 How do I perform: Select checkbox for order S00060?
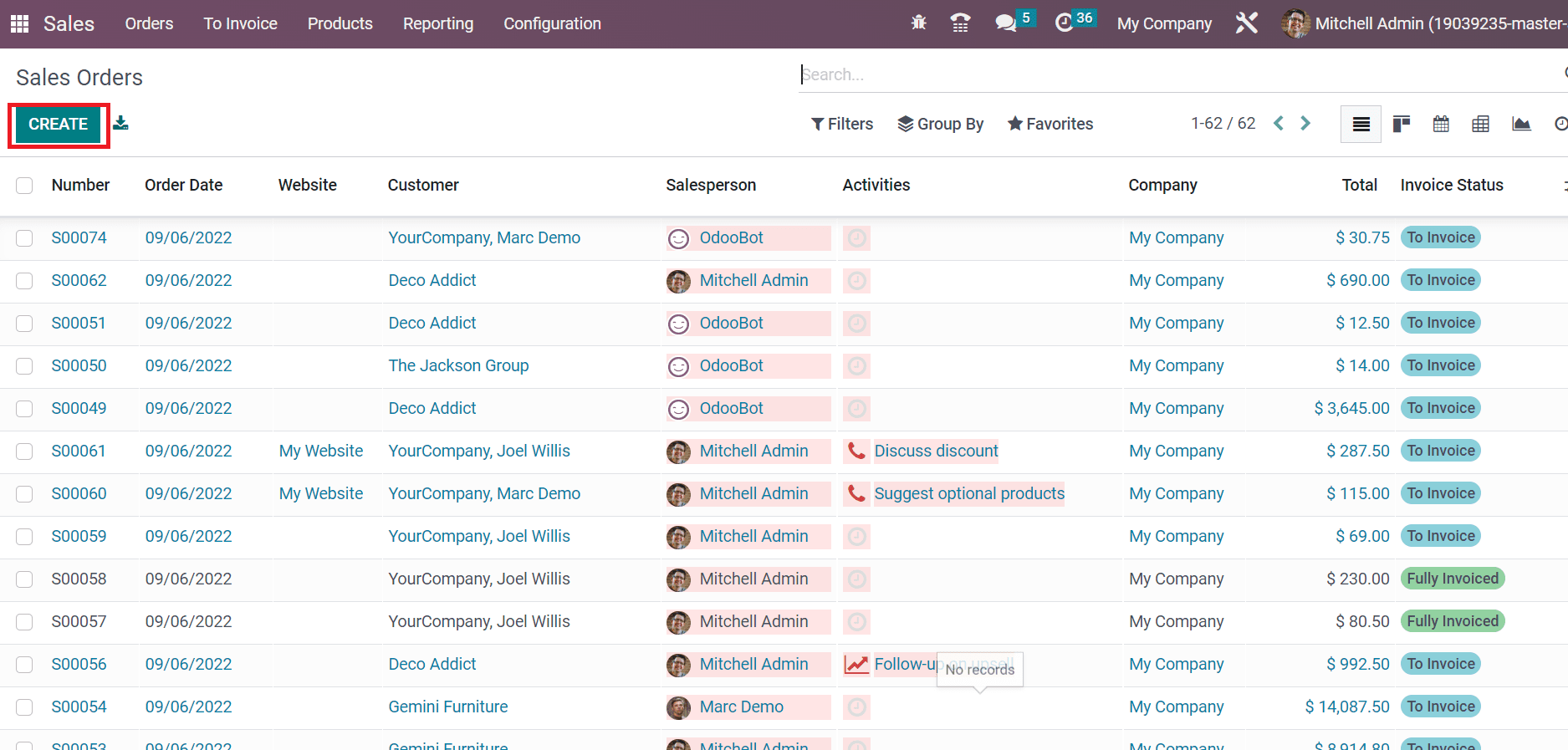24,494
